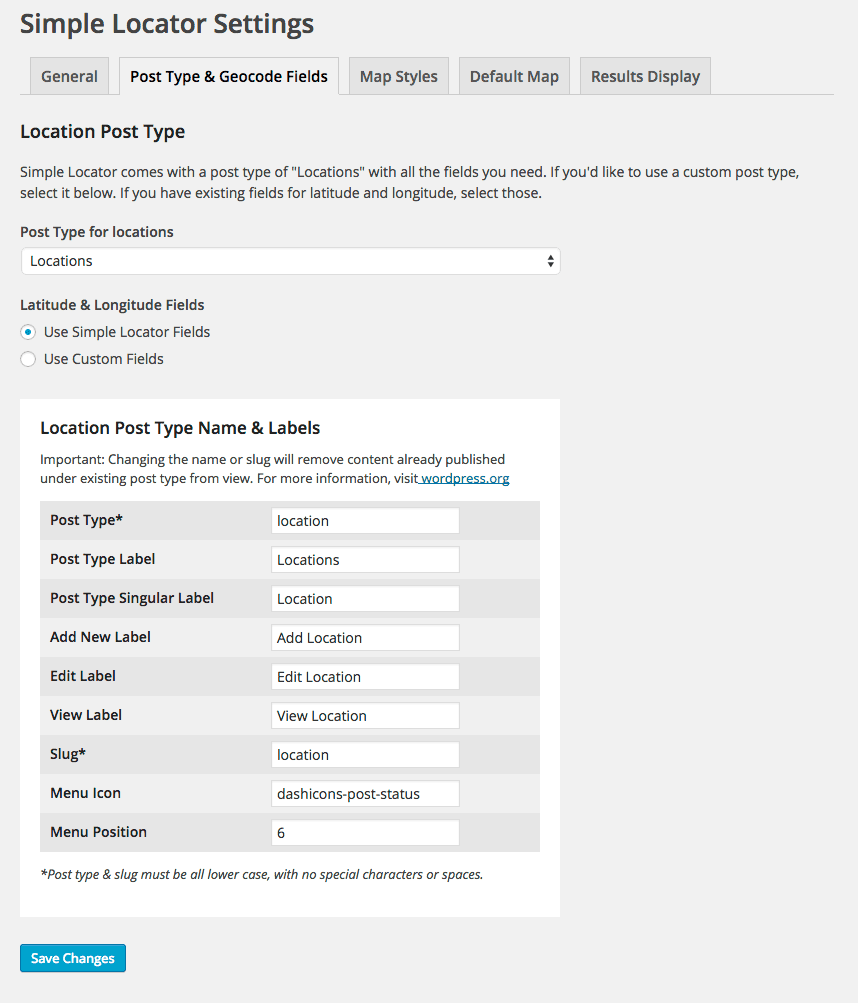Image resolution: width=858 pixels, height=1003 pixels.
Task: Select Use Simple Locator Fields option
Action: click(x=29, y=332)
